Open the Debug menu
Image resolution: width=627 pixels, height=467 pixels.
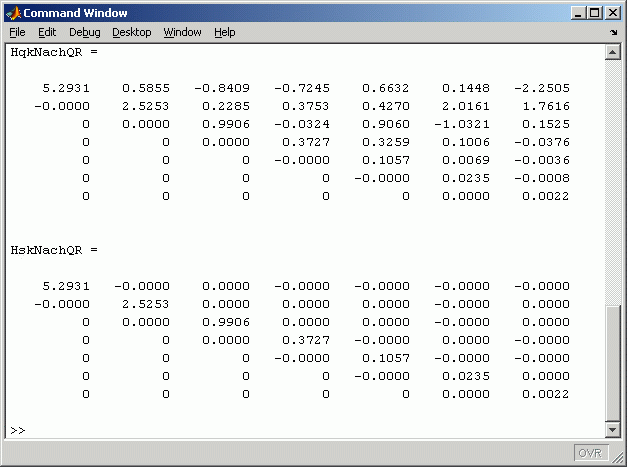[x=85, y=32]
